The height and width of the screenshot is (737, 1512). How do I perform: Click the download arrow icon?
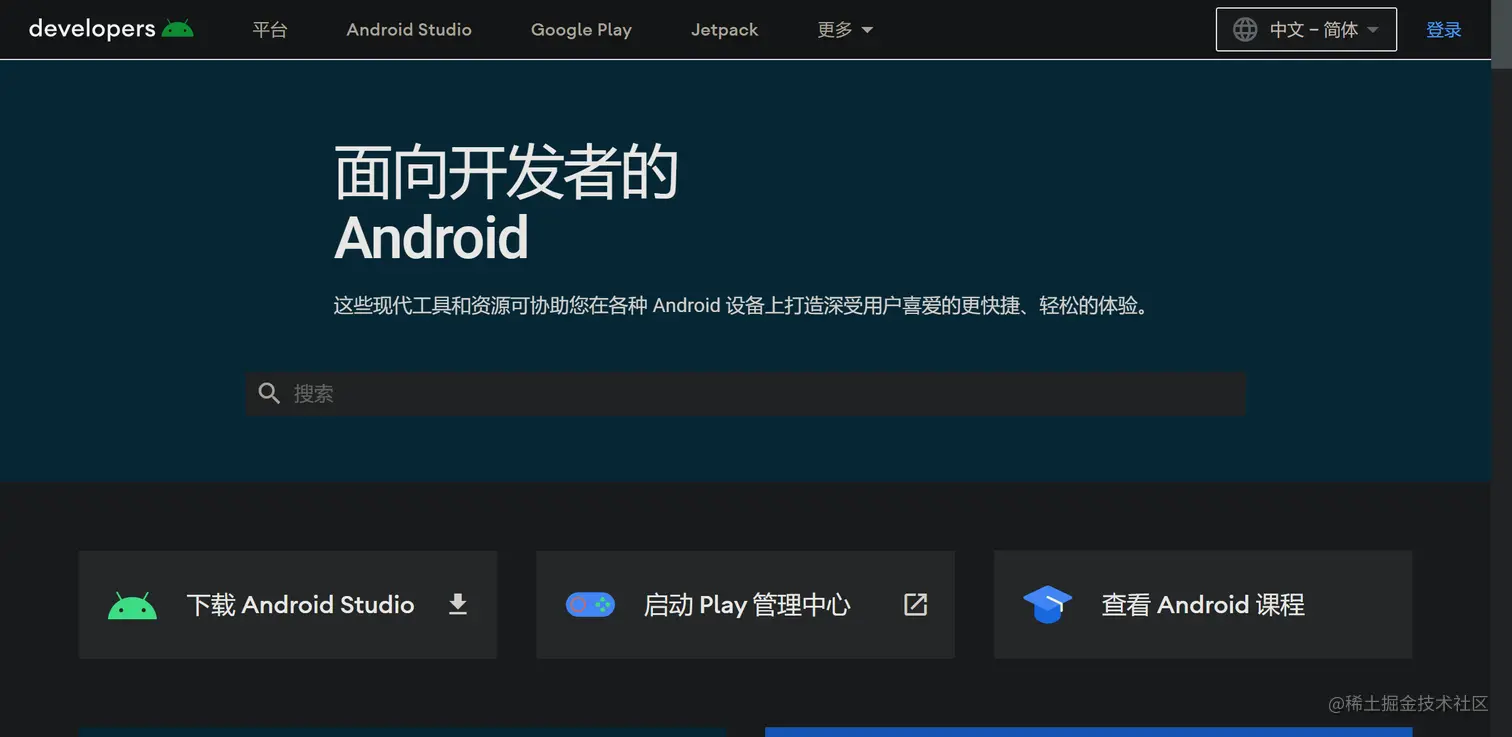point(458,604)
